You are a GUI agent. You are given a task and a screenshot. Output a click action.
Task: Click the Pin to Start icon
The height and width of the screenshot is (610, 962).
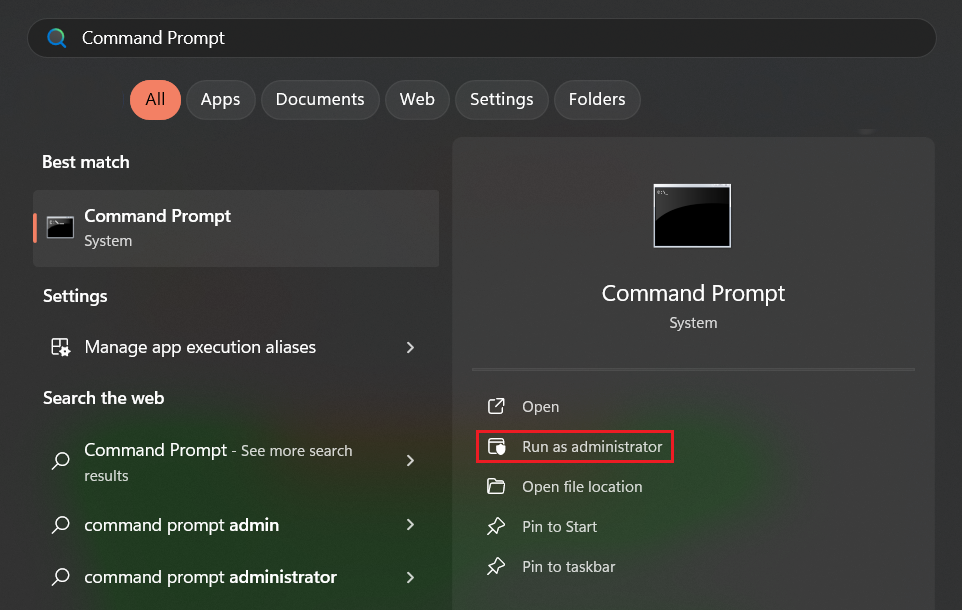point(496,527)
